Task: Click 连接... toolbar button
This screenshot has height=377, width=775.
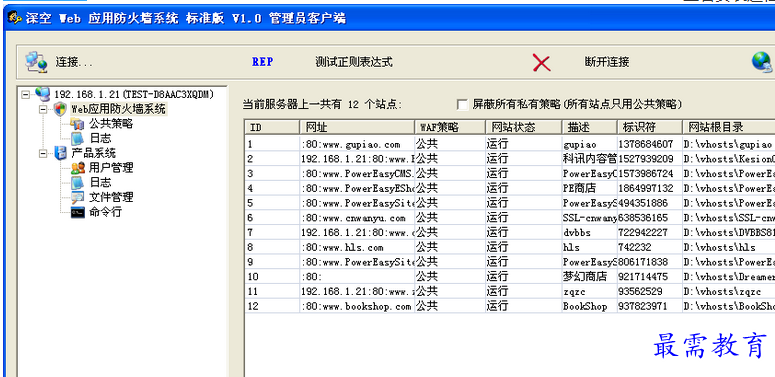Action: click(x=74, y=62)
